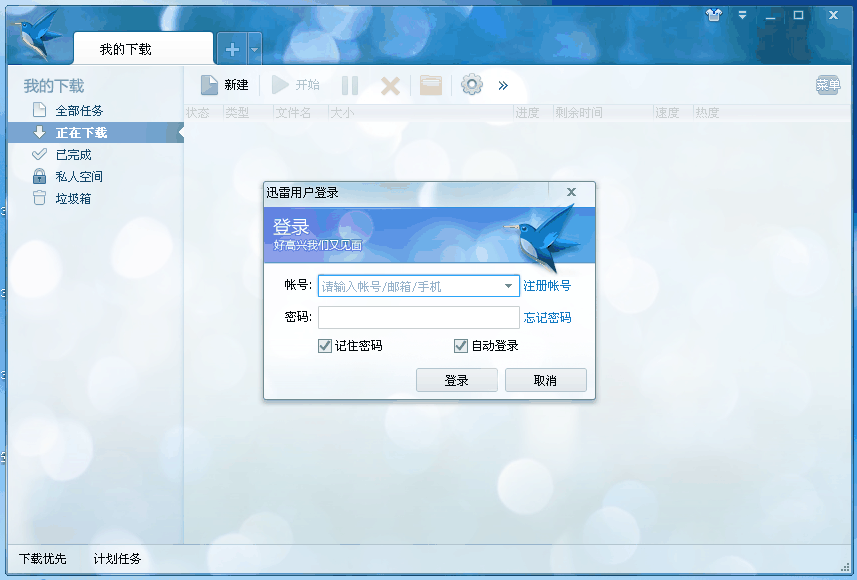
Task: Open settings with the gear icon
Action: click(x=472, y=85)
